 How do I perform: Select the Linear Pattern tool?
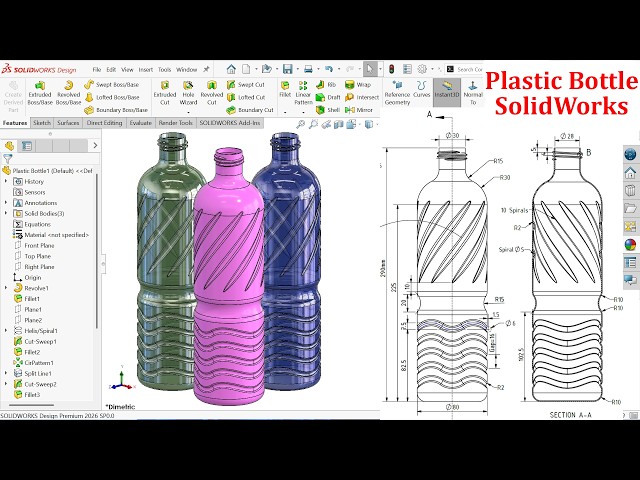[x=303, y=93]
